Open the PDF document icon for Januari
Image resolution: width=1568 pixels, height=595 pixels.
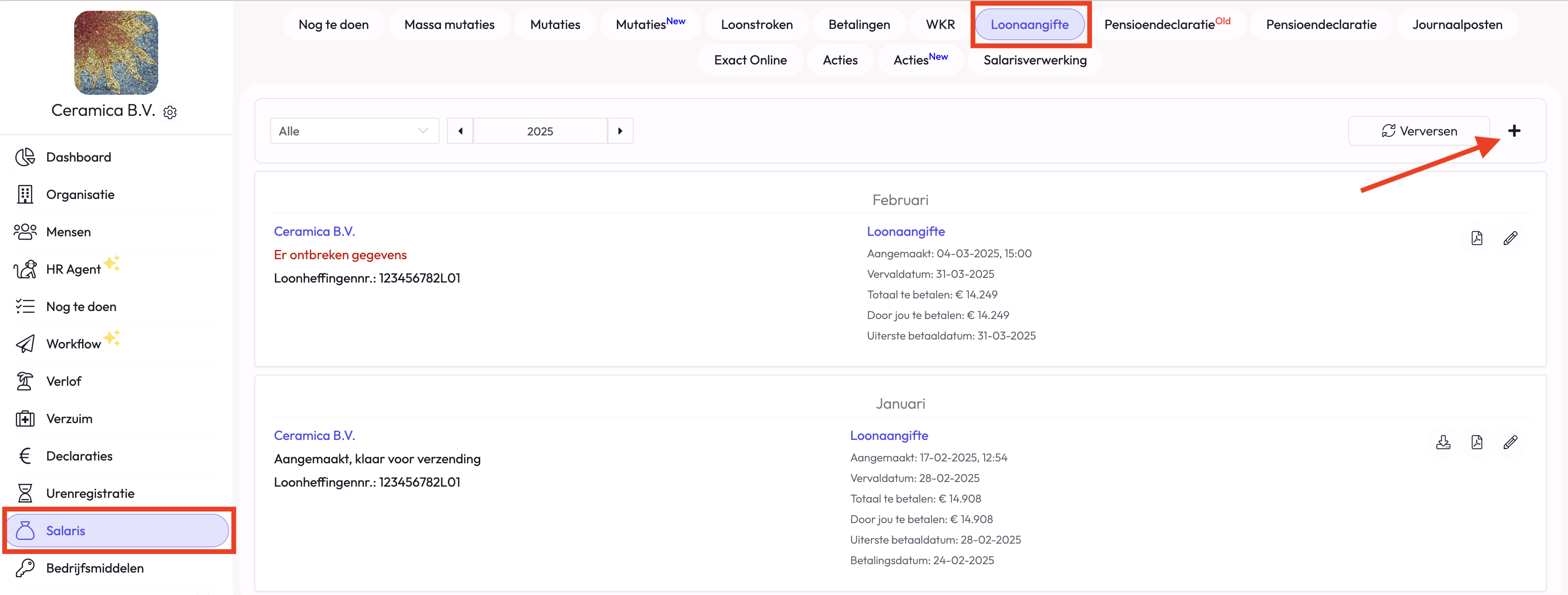pyautogui.click(x=1476, y=442)
